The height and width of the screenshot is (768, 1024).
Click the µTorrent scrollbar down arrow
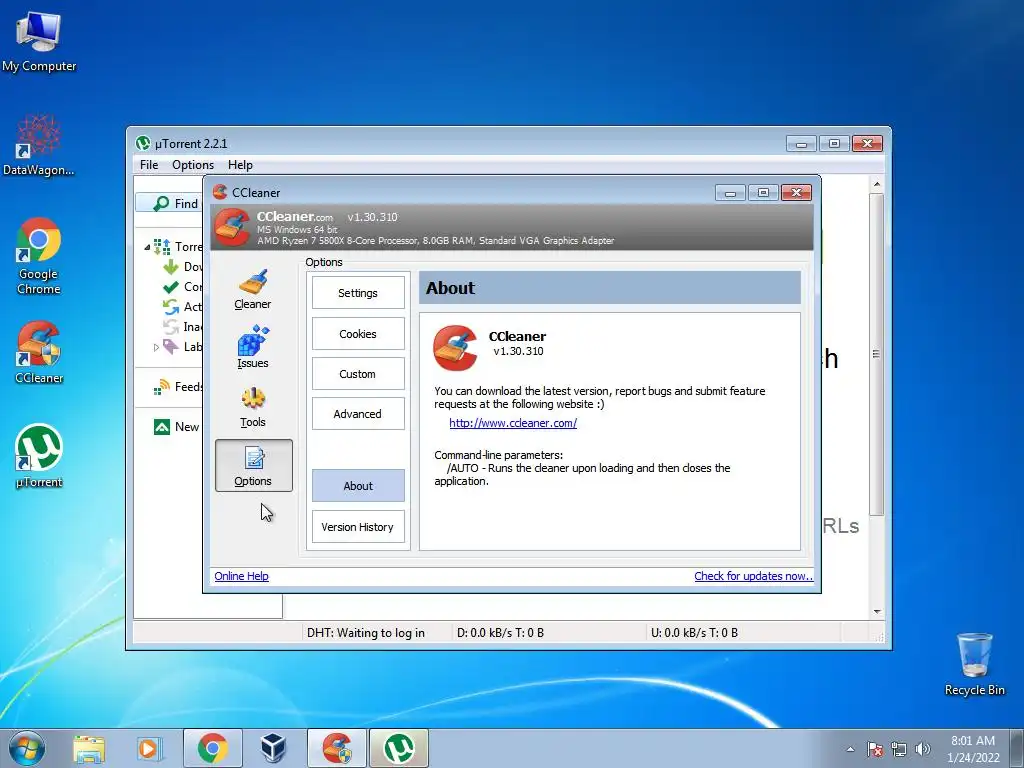point(876,612)
